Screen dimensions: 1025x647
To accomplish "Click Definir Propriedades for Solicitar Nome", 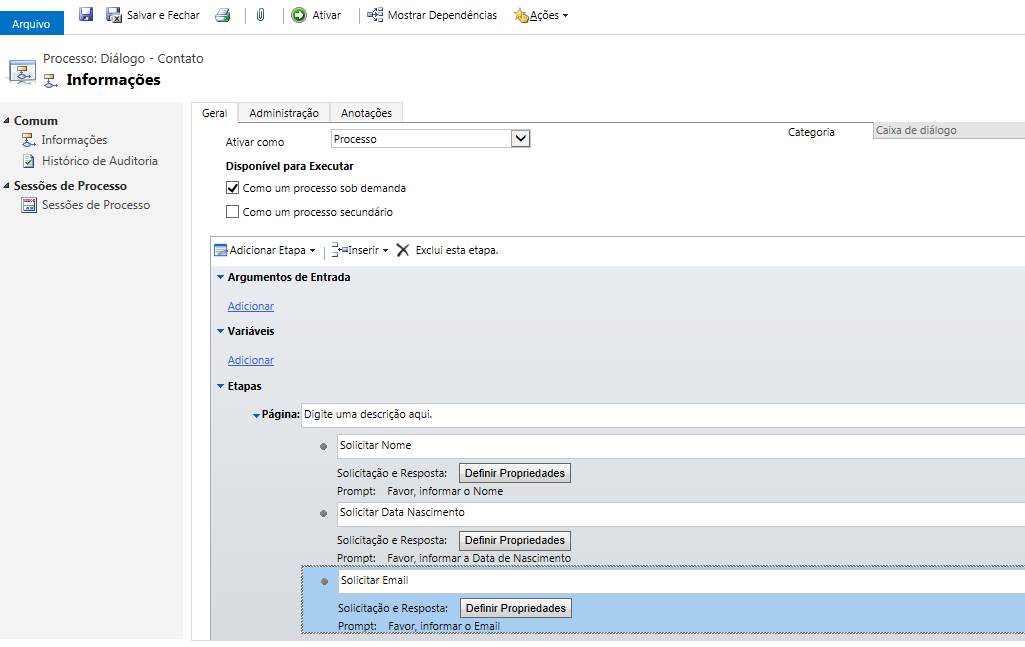I will click(514, 473).
